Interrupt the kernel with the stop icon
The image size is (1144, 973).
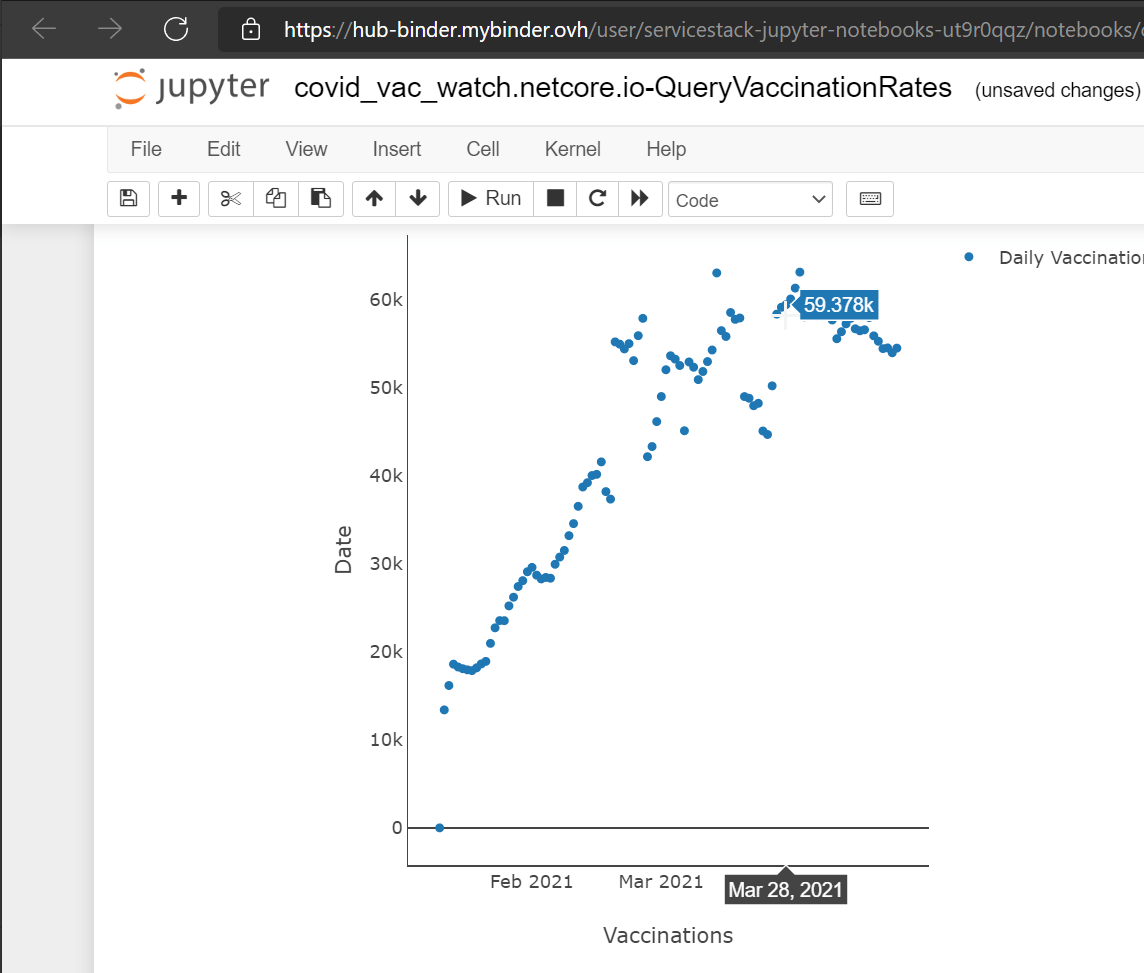tap(555, 198)
